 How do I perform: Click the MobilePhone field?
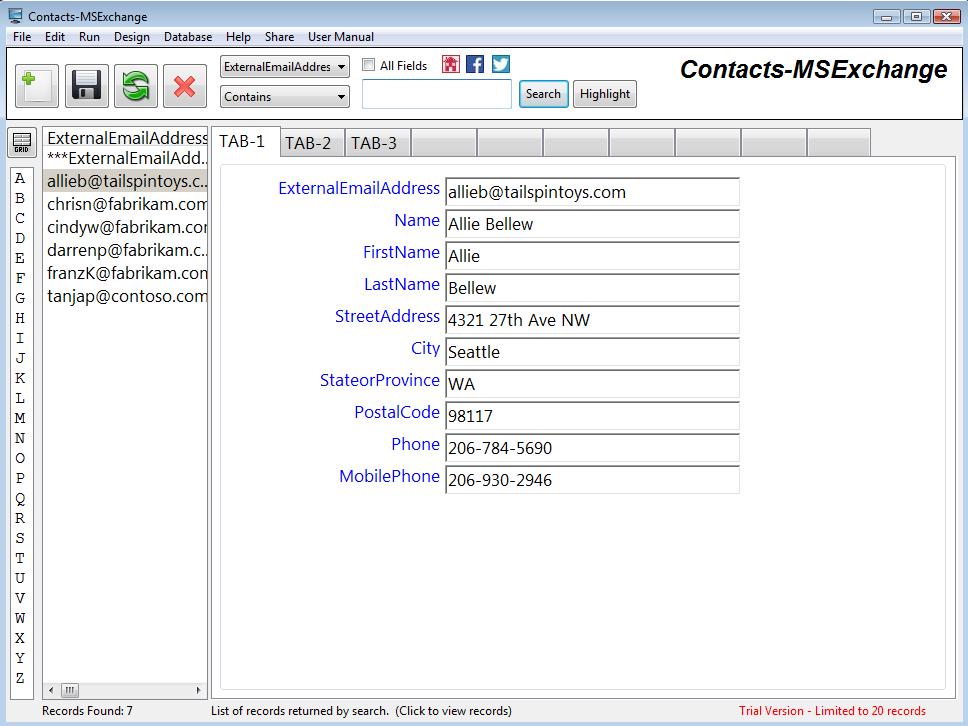pos(592,480)
